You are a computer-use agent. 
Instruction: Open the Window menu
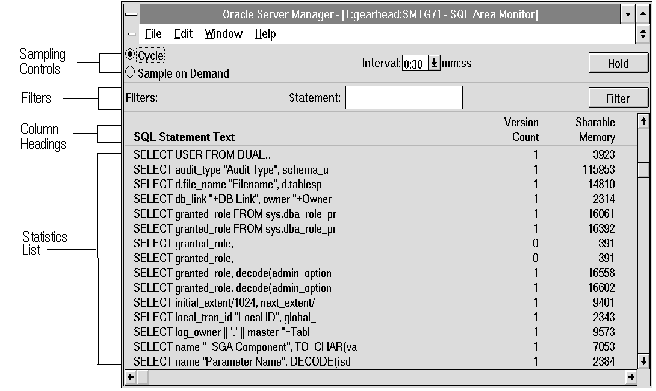pyautogui.click(x=224, y=34)
